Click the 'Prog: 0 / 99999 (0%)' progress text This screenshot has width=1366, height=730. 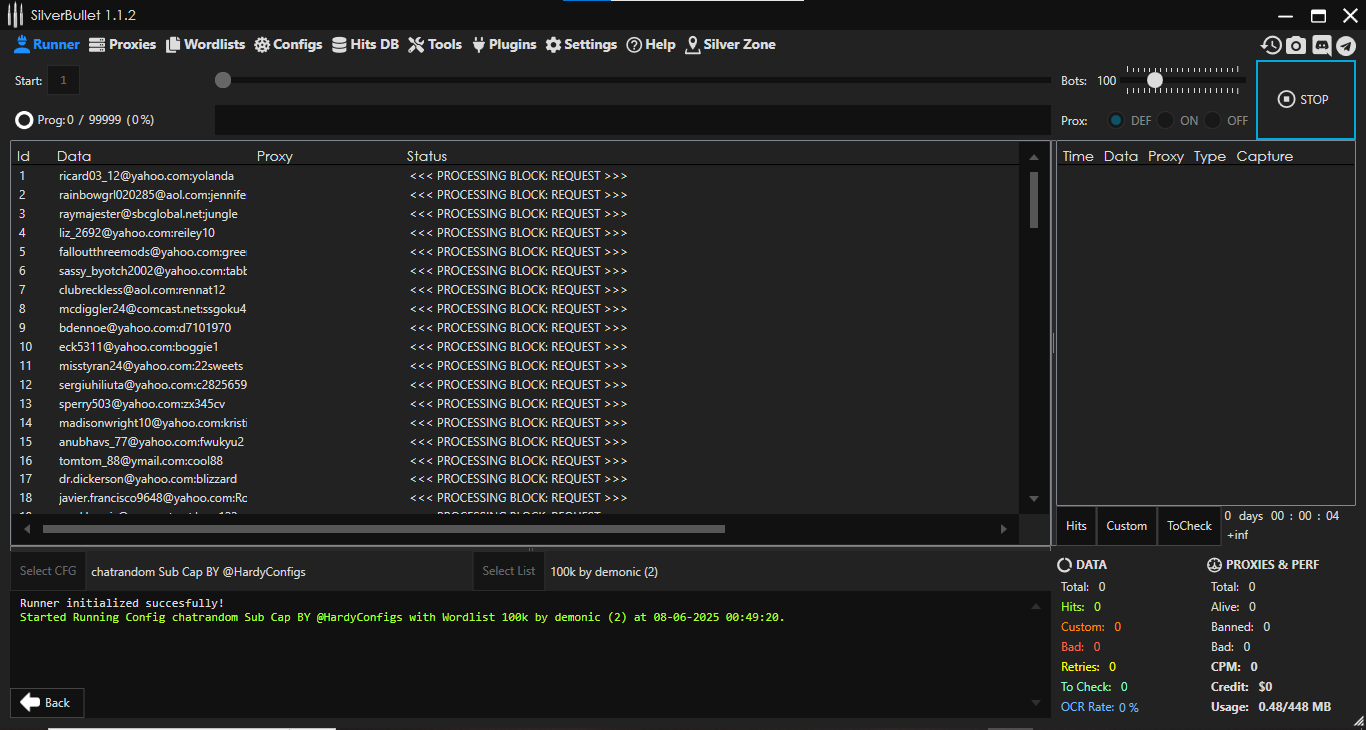[96, 120]
